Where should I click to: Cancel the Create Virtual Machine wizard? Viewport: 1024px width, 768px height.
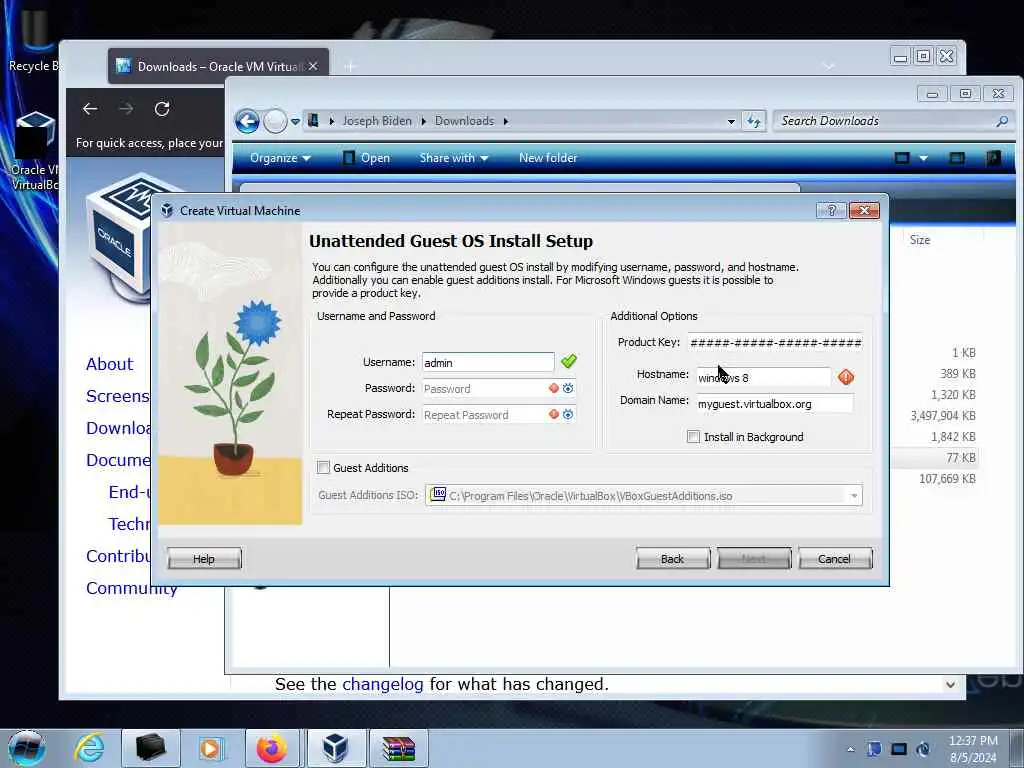coord(835,559)
